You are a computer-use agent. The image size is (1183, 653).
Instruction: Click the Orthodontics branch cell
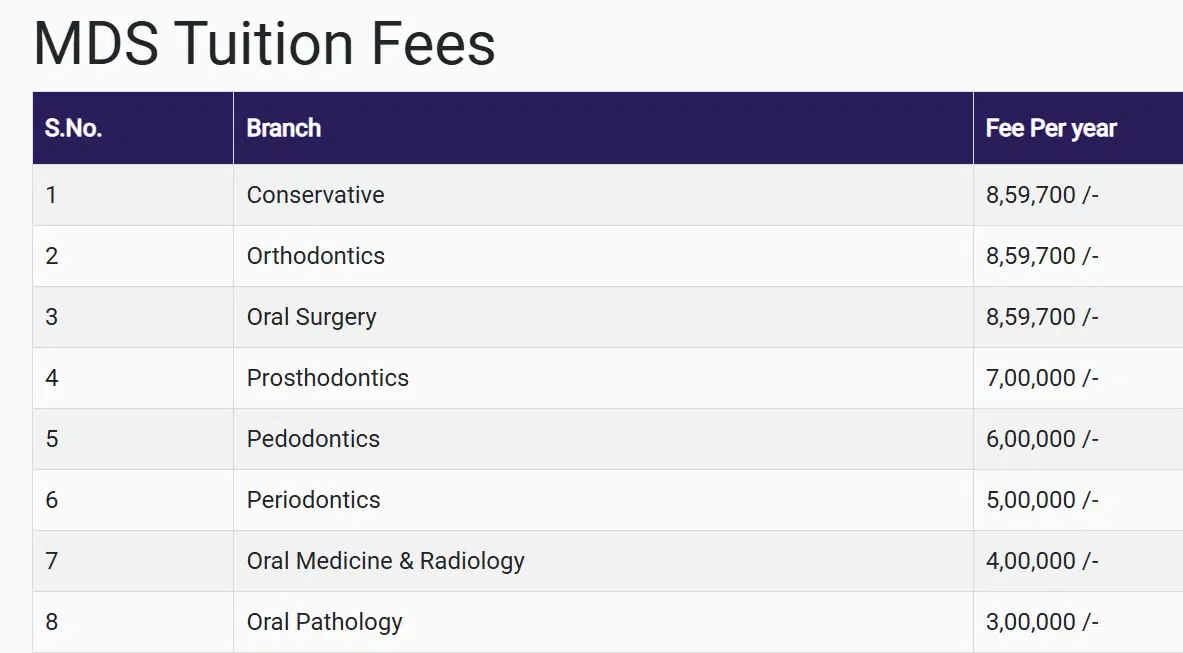pos(316,256)
